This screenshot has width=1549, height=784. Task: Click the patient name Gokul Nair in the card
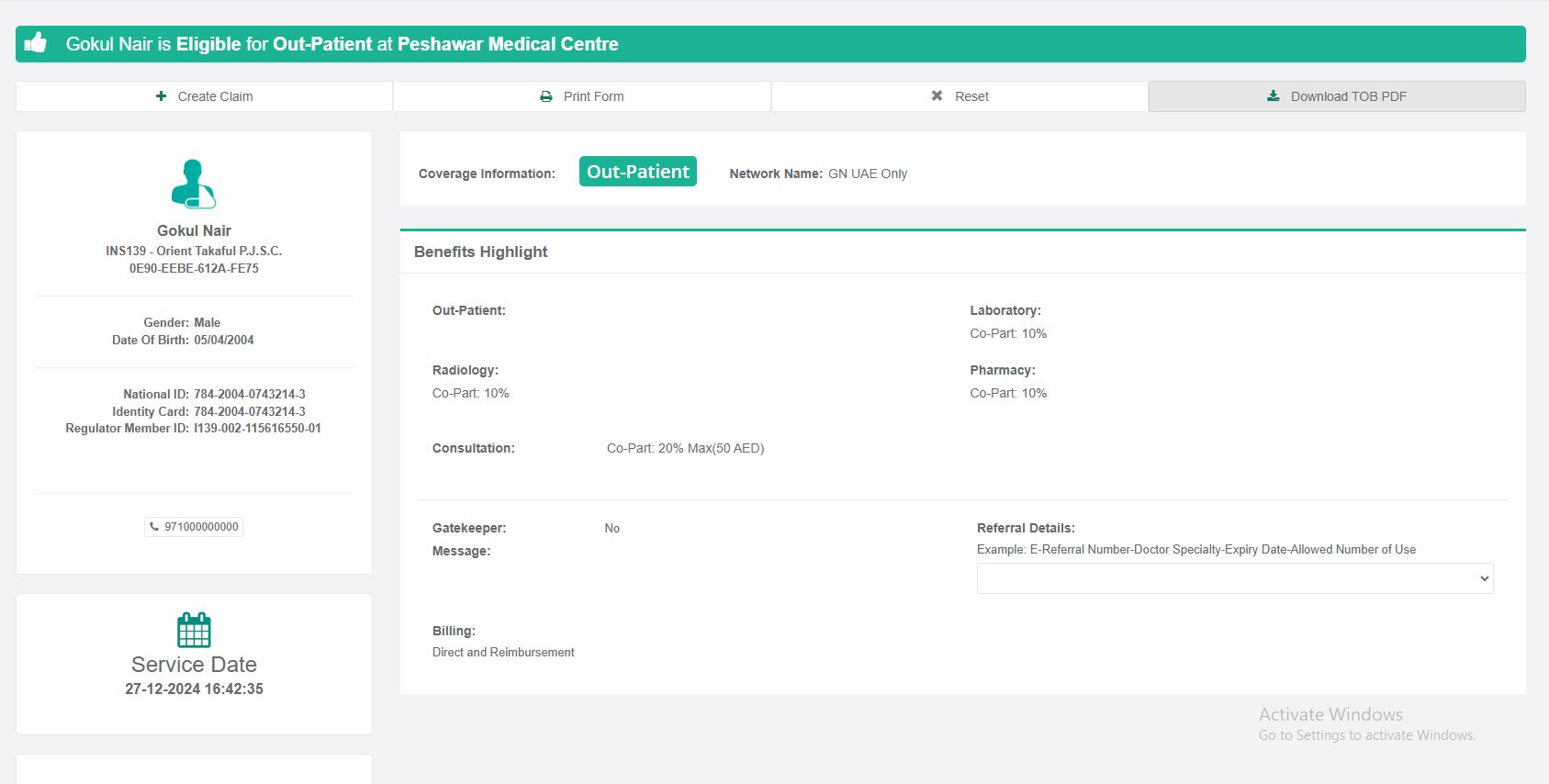194,230
